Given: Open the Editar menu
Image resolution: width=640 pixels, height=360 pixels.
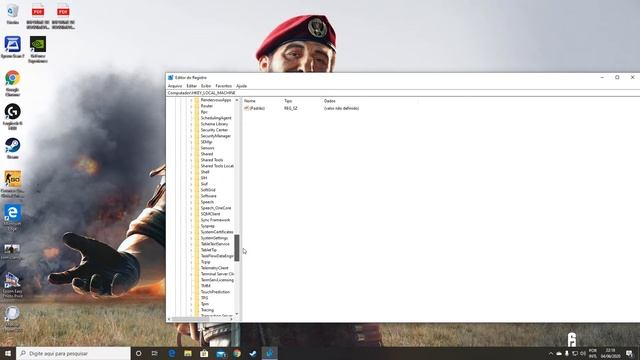Looking at the screenshot, I should (x=191, y=86).
